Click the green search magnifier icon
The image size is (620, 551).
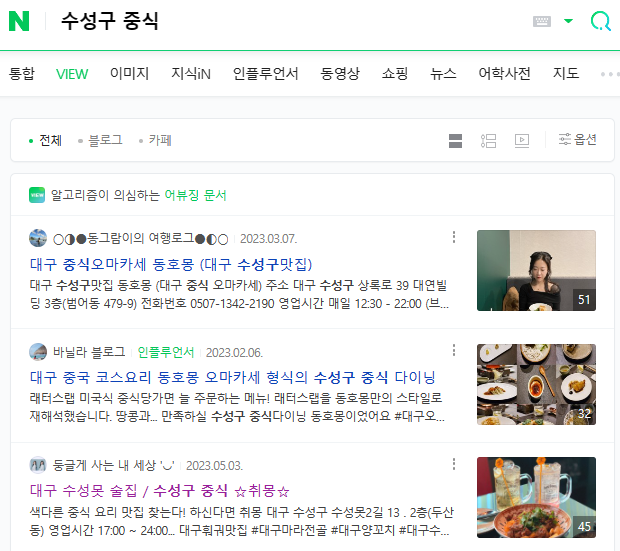tap(600, 21)
